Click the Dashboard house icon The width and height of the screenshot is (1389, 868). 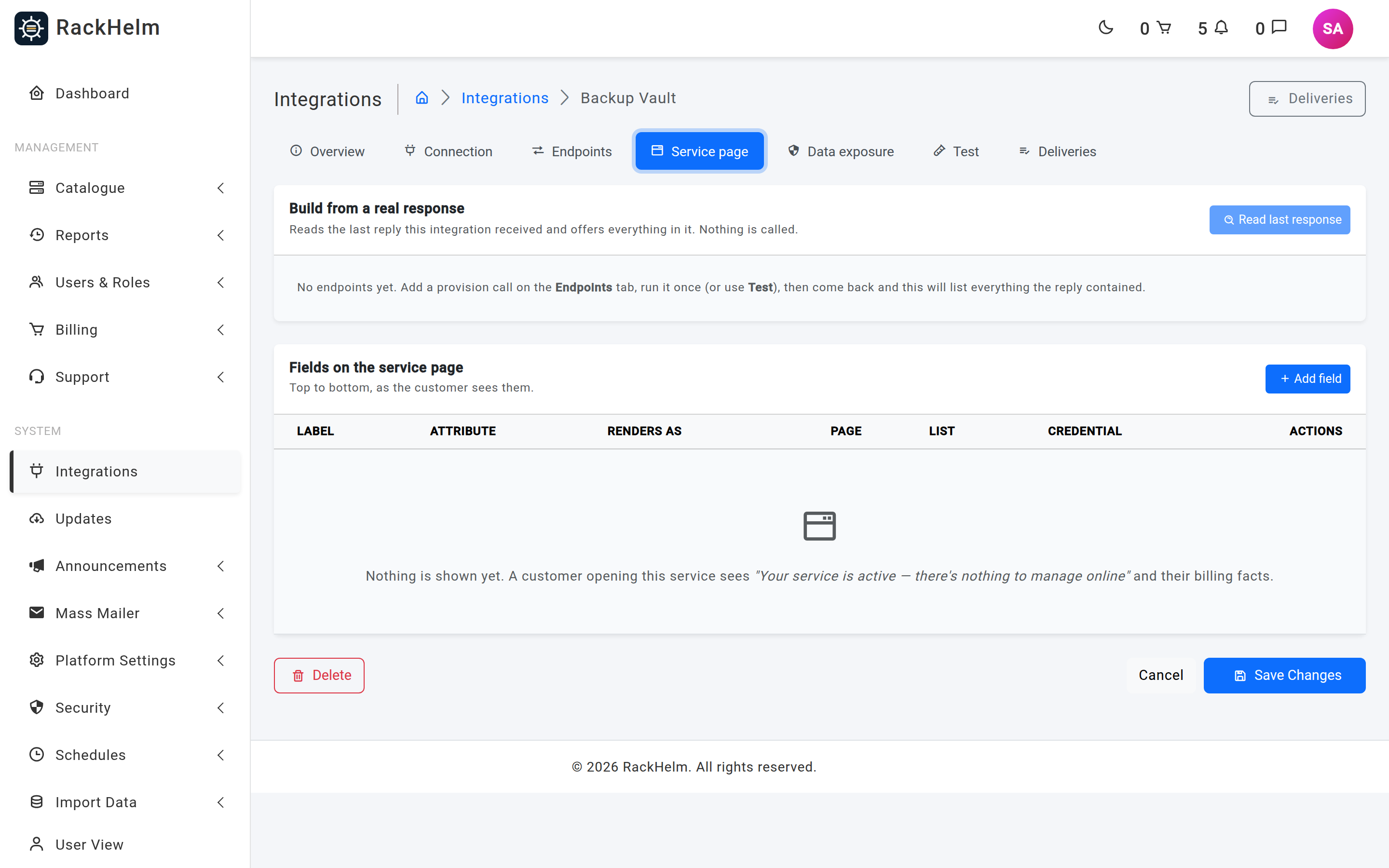(37, 93)
